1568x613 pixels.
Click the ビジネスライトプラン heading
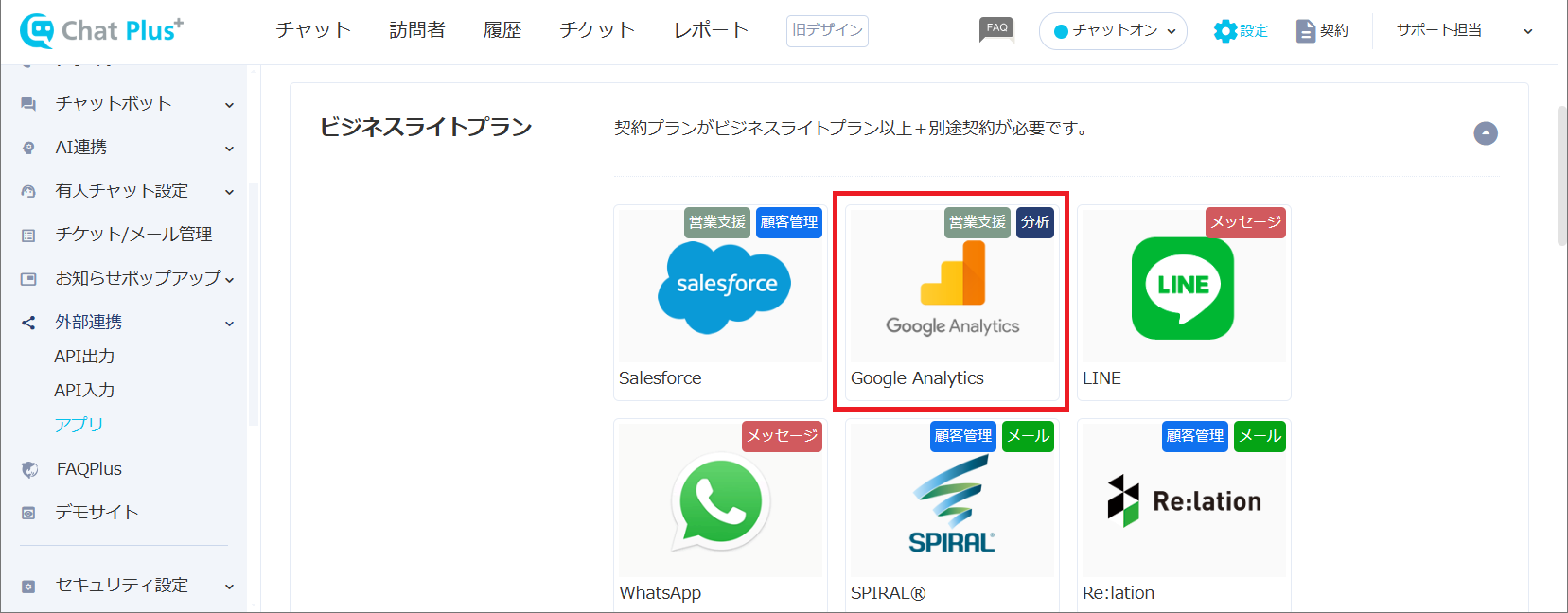(426, 127)
